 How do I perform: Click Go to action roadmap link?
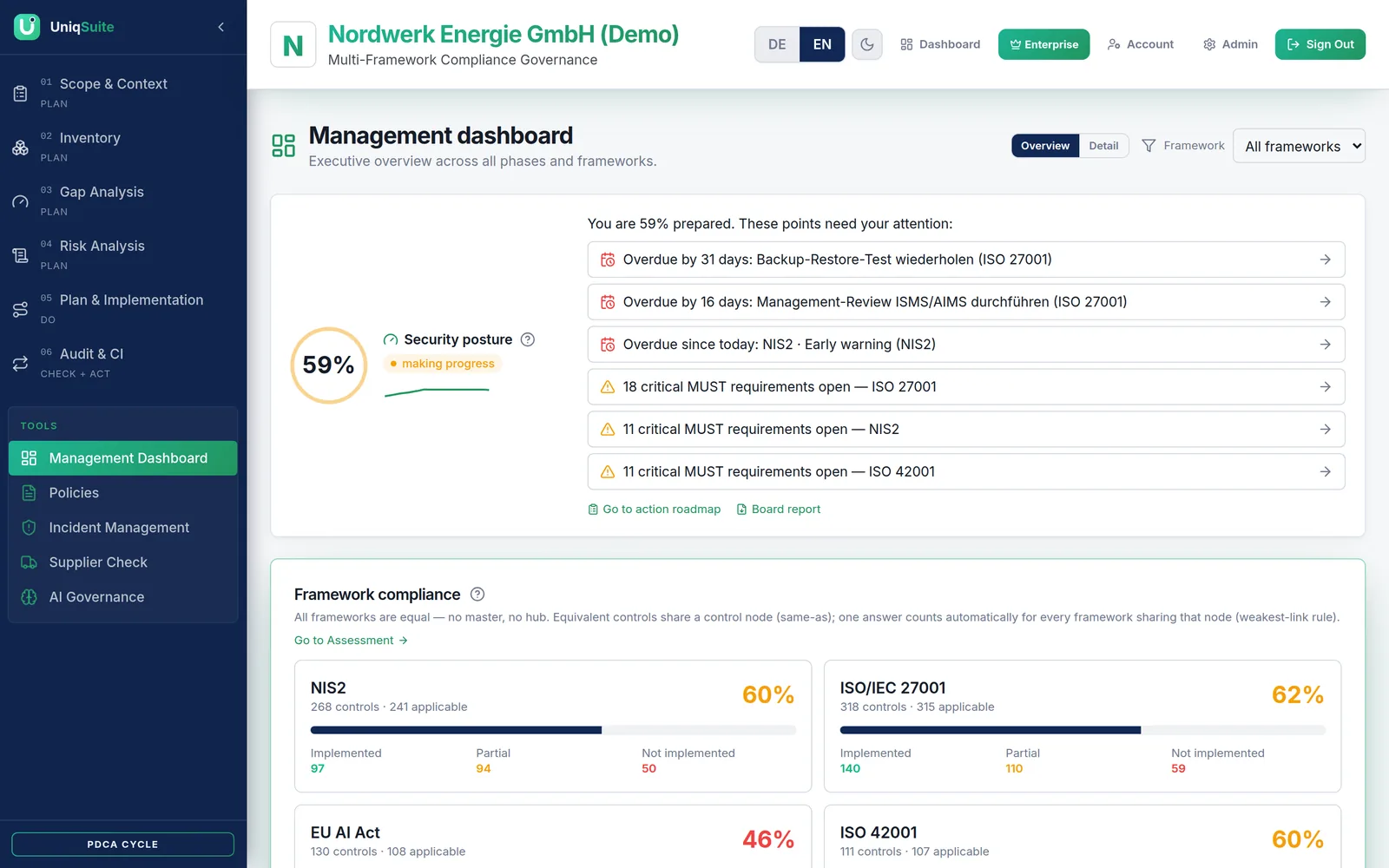[655, 510]
